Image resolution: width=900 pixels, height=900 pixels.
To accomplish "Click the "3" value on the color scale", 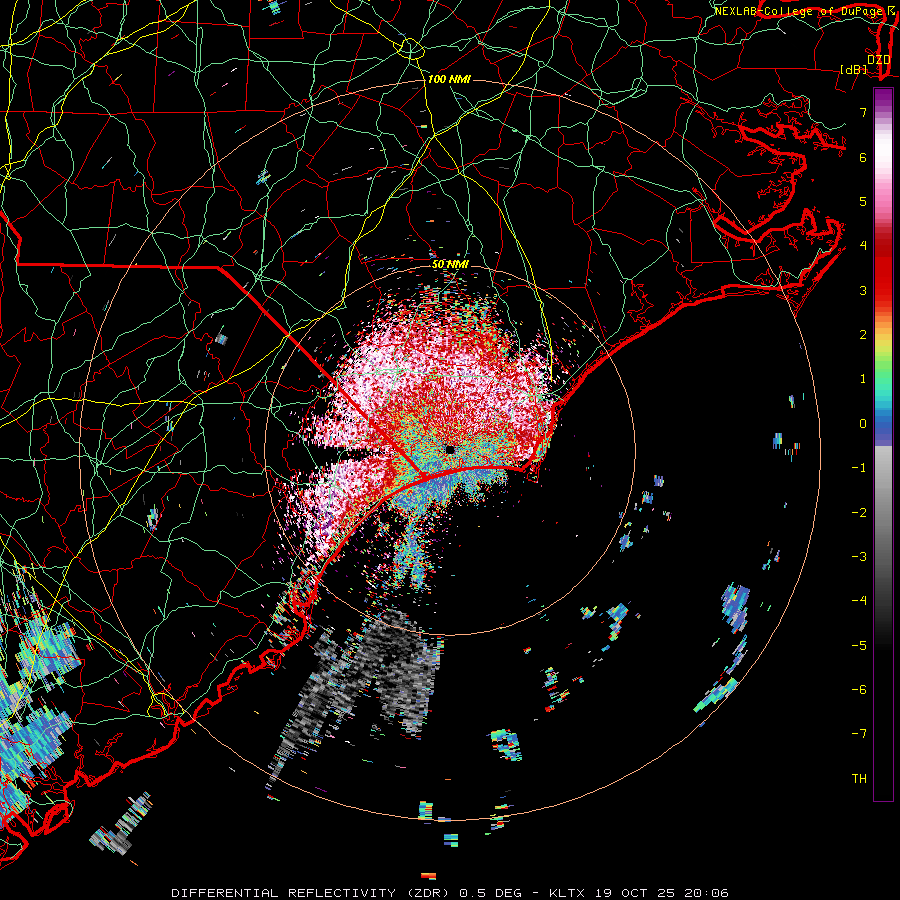I will 863,290.
